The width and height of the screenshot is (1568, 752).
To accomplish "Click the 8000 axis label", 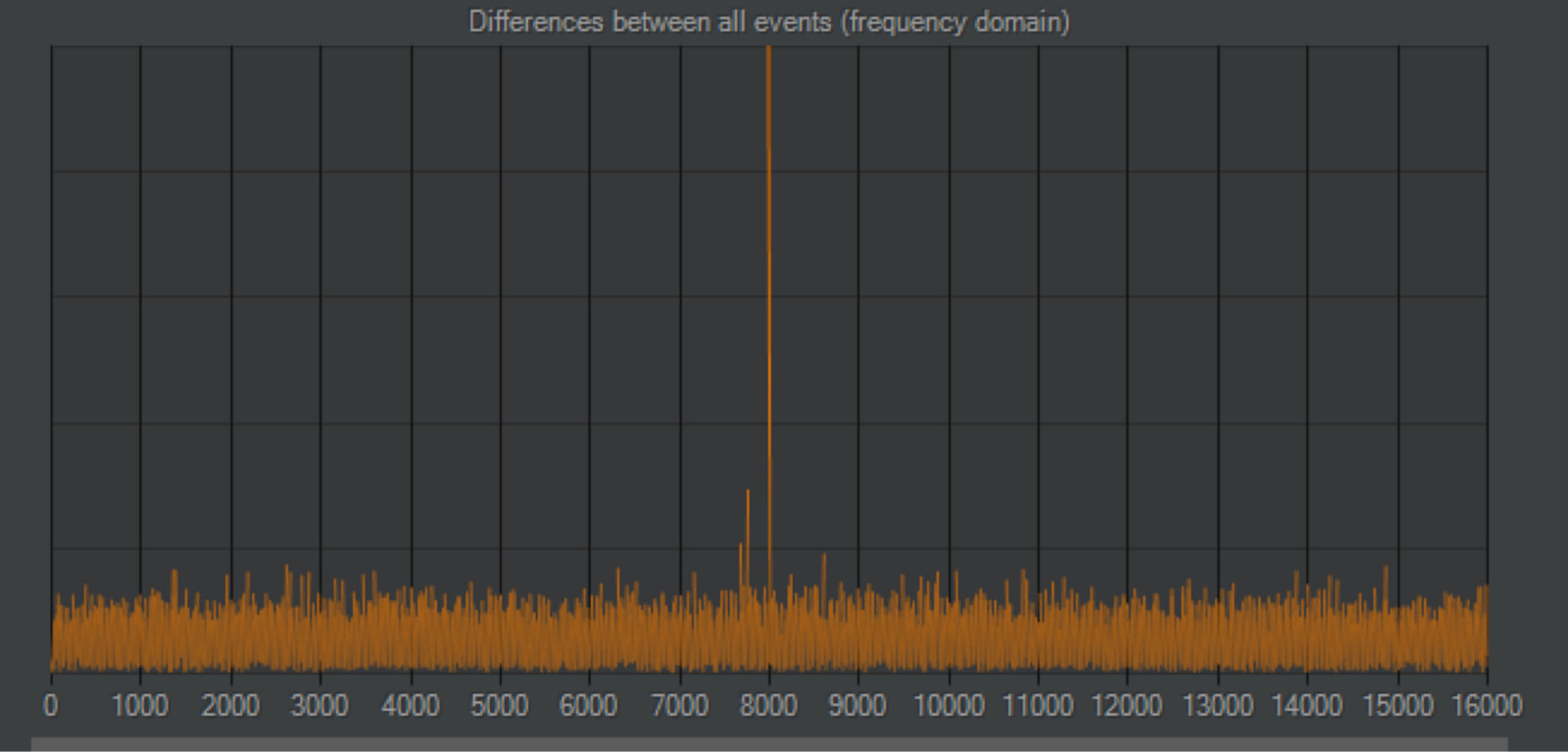I will (769, 705).
